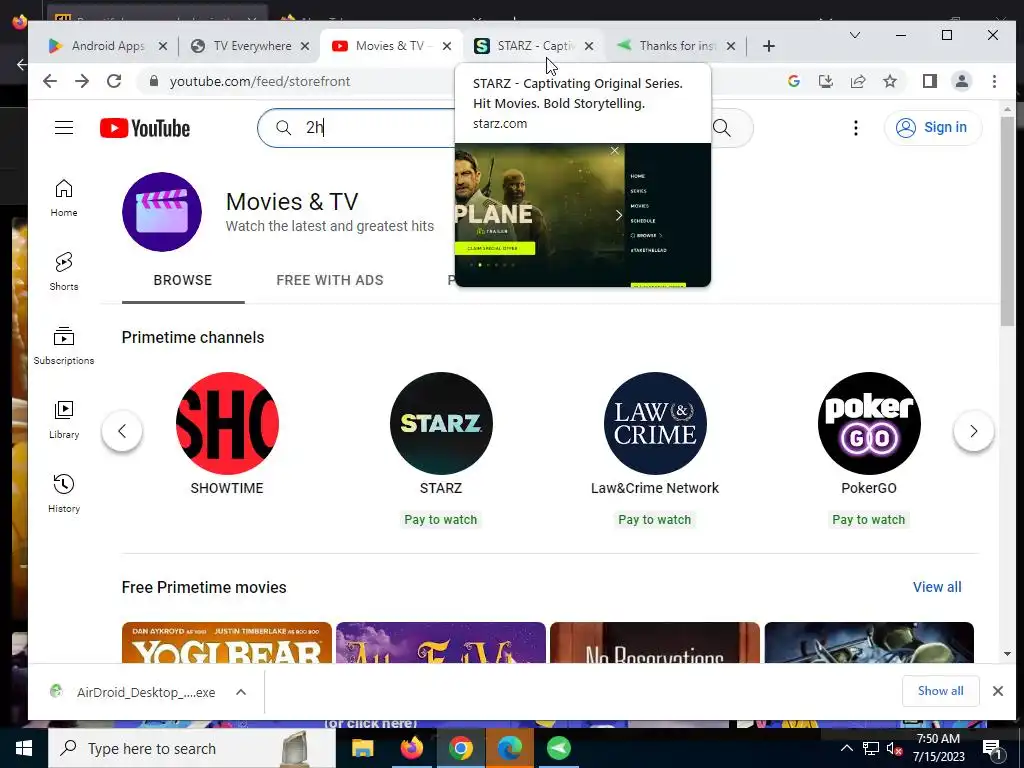Click Pay to watch under PokerGO
1024x768 pixels.
pyautogui.click(x=869, y=520)
